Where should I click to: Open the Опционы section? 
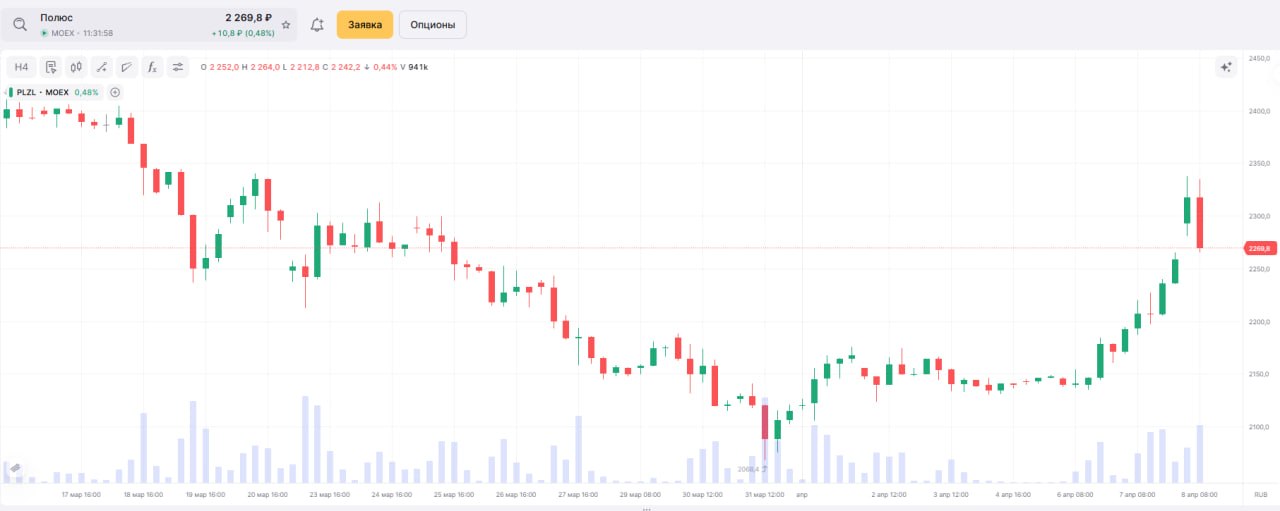click(432, 25)
